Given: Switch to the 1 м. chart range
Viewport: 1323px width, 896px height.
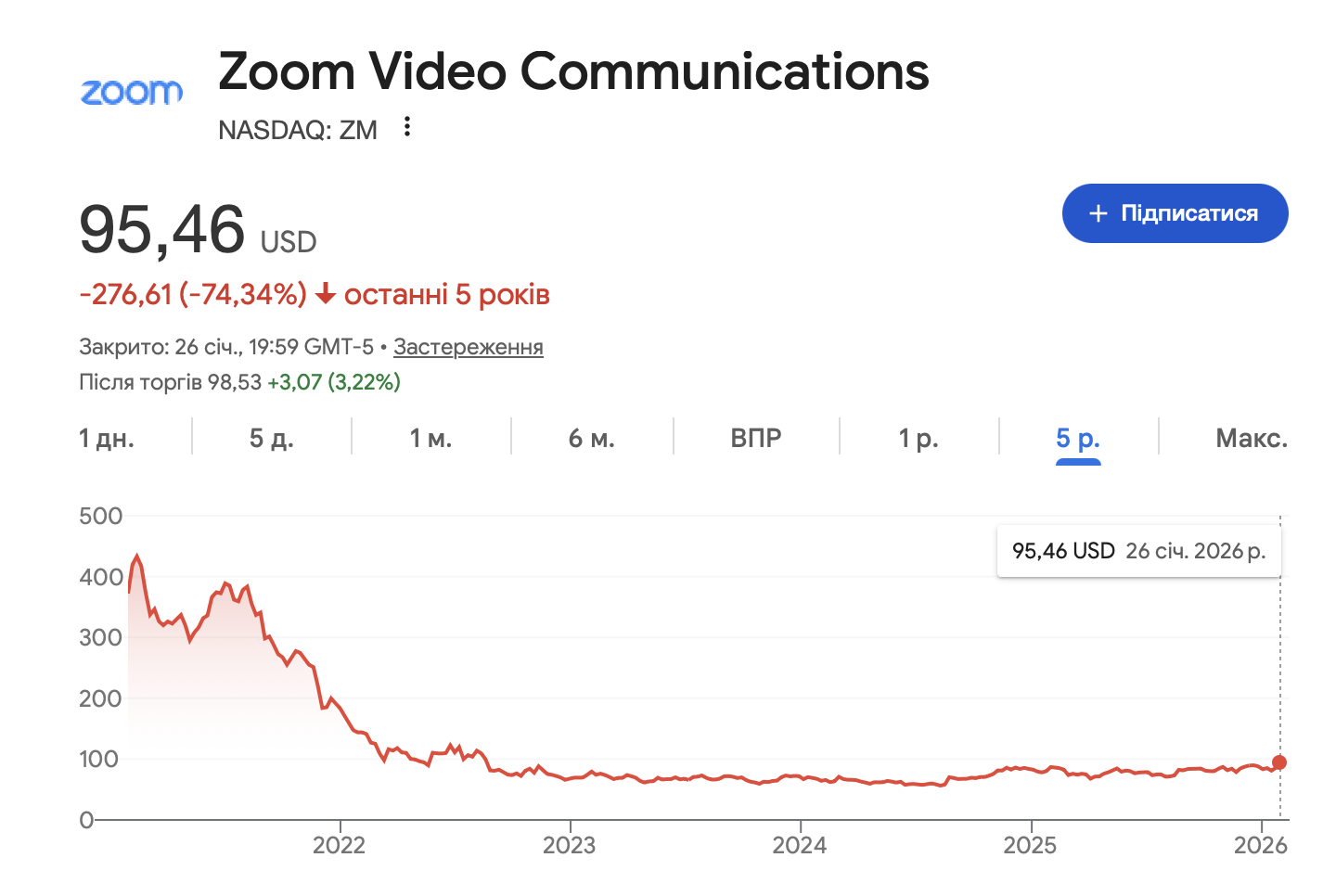Looking at the screenshot, I should point(430,438).
